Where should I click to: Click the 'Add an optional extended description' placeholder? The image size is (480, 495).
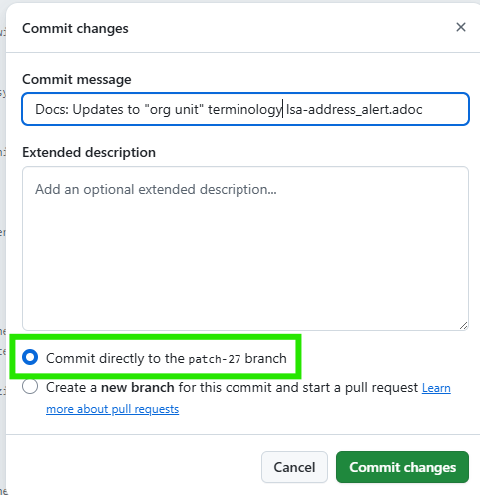pos(156,189)
